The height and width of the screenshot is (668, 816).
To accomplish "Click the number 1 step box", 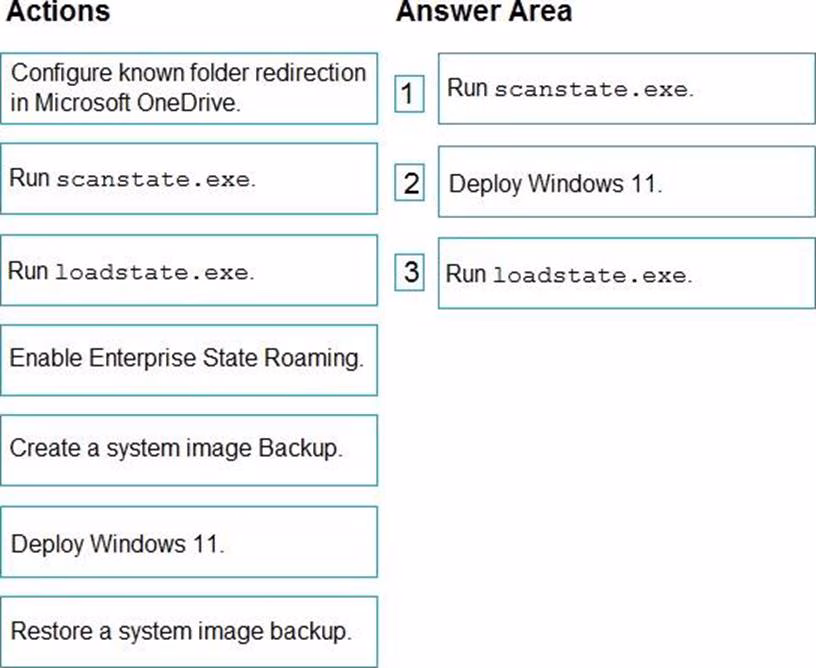I will [x=408, y=94].
